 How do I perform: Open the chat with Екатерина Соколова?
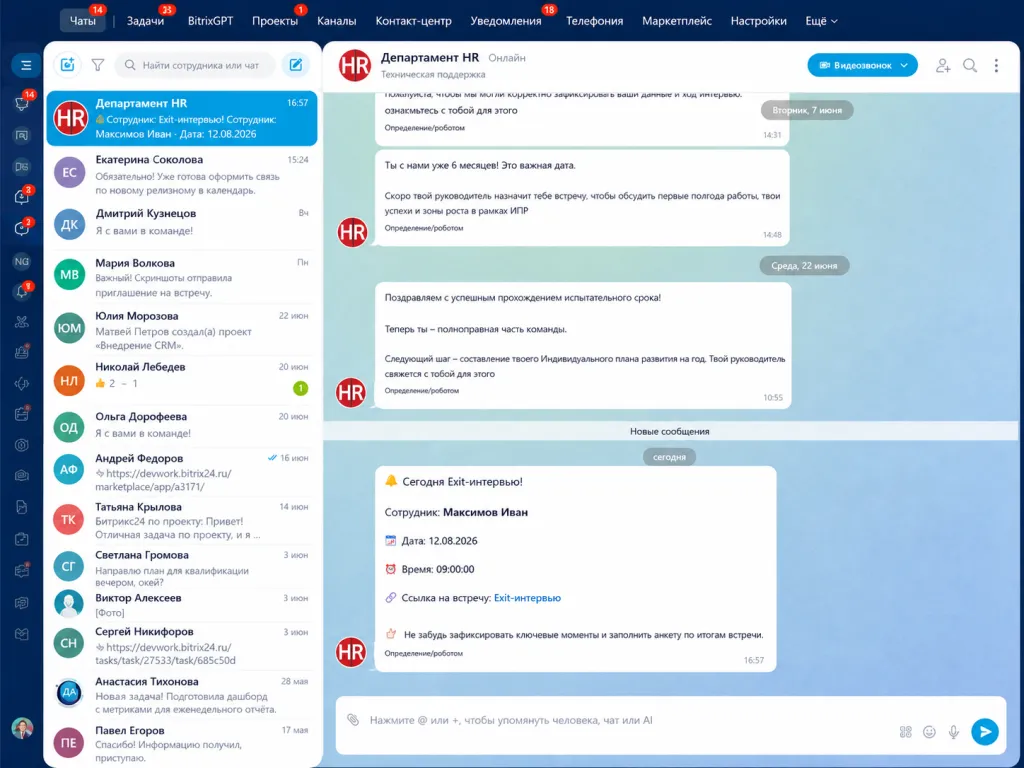182,174
